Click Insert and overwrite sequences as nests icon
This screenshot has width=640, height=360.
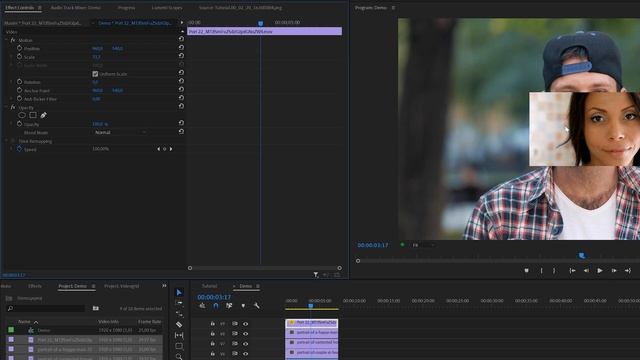click(202, 306)
